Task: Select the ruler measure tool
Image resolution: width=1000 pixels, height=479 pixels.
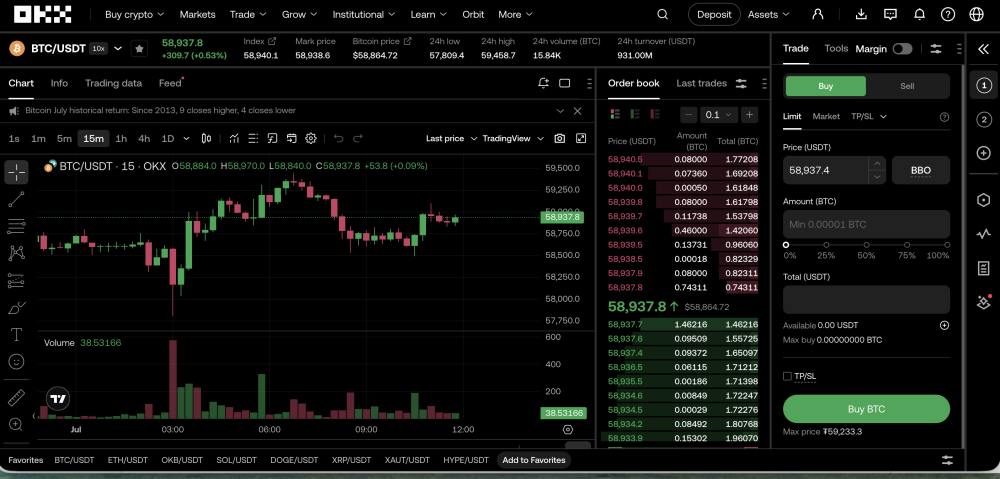Action: pyautogui.click(x=17, y=398)
